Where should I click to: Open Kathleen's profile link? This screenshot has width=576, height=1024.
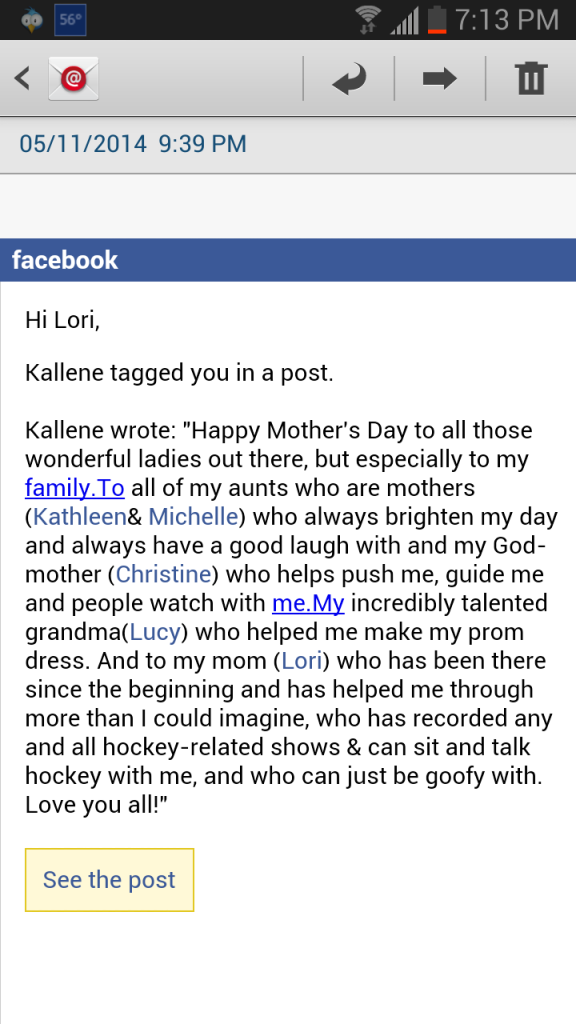tap(80, 517)
